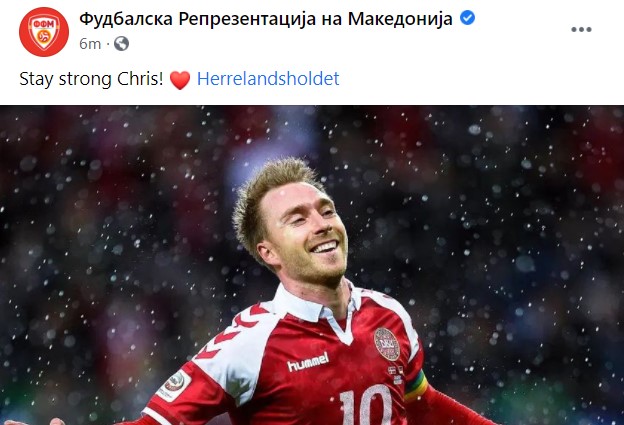Open Фудбалска Репрезентација на Македонија page
624x425 pixels.
point(266,19)
